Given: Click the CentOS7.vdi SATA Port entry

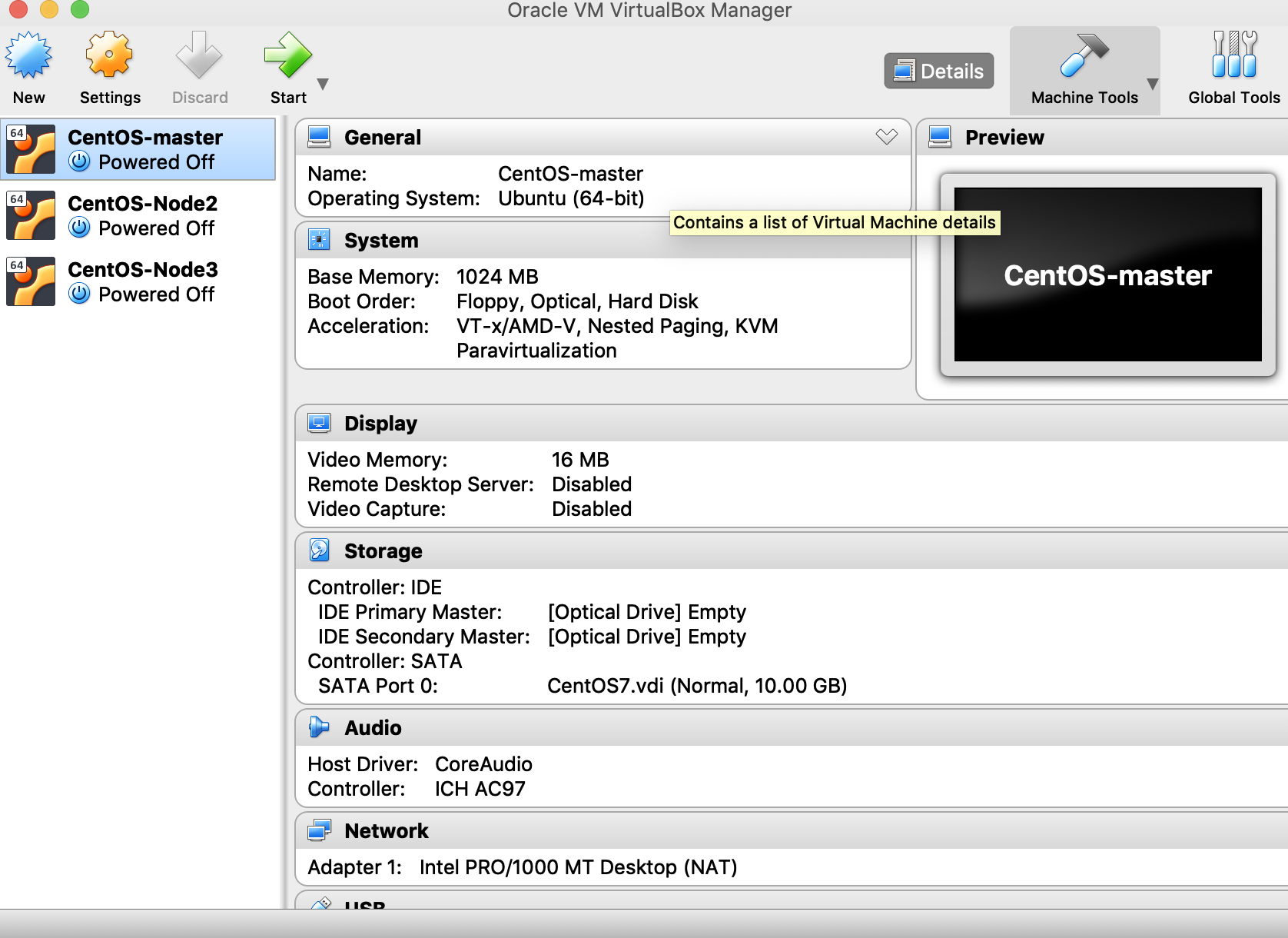Looking at the screenshot, I should point(697,686).
